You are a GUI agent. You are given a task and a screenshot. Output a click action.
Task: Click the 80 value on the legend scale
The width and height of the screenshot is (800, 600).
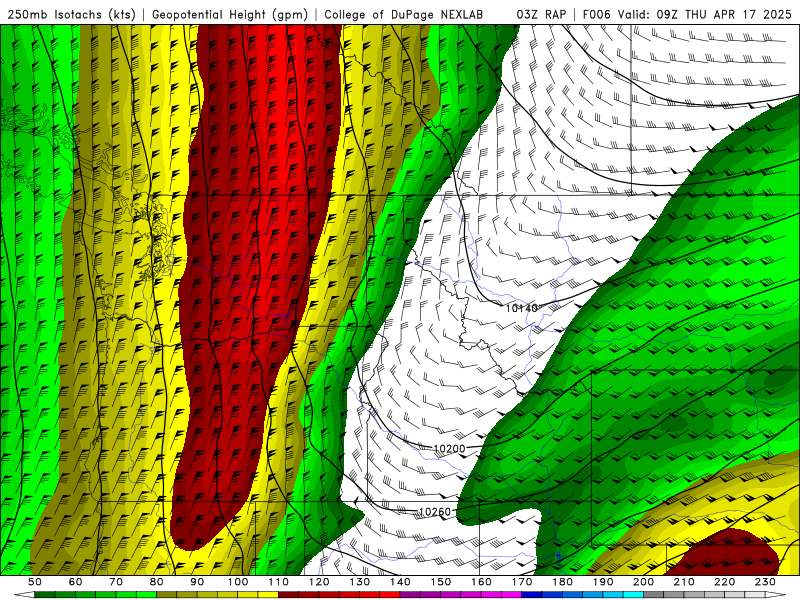(x=157, y=582)
